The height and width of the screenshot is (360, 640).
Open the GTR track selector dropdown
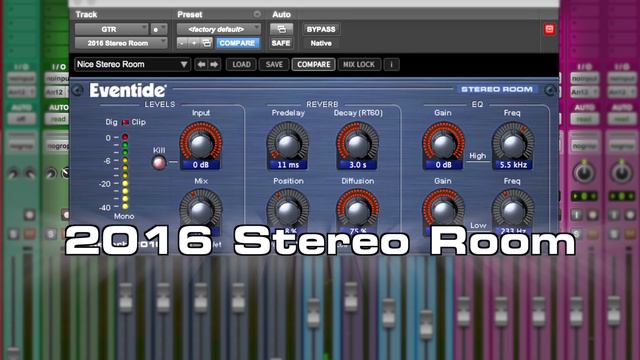pyautogui.click(x=111, y=29)
